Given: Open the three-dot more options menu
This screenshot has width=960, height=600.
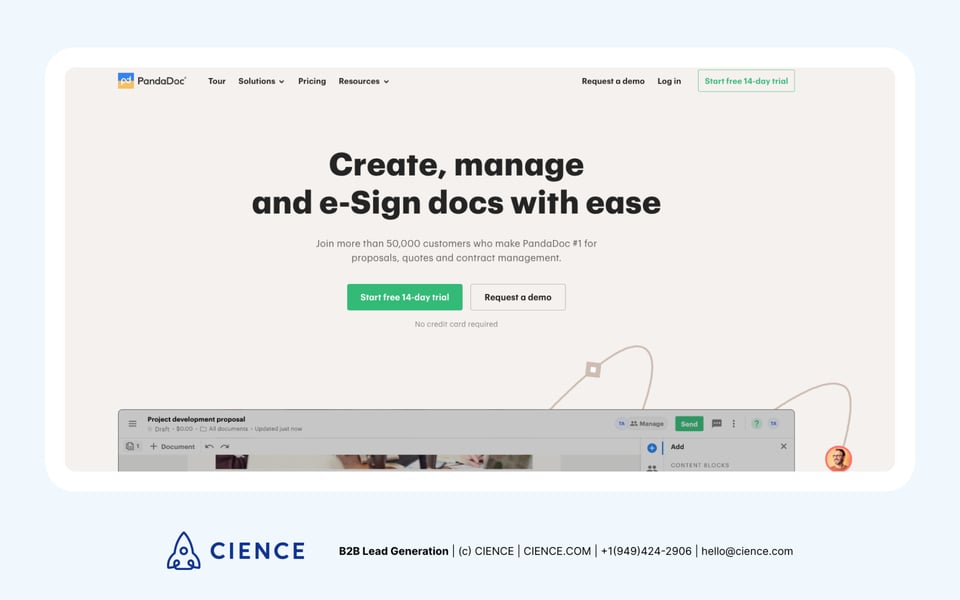Looking at the screenshot, I should pyautogui.click(x=733, y=424).
